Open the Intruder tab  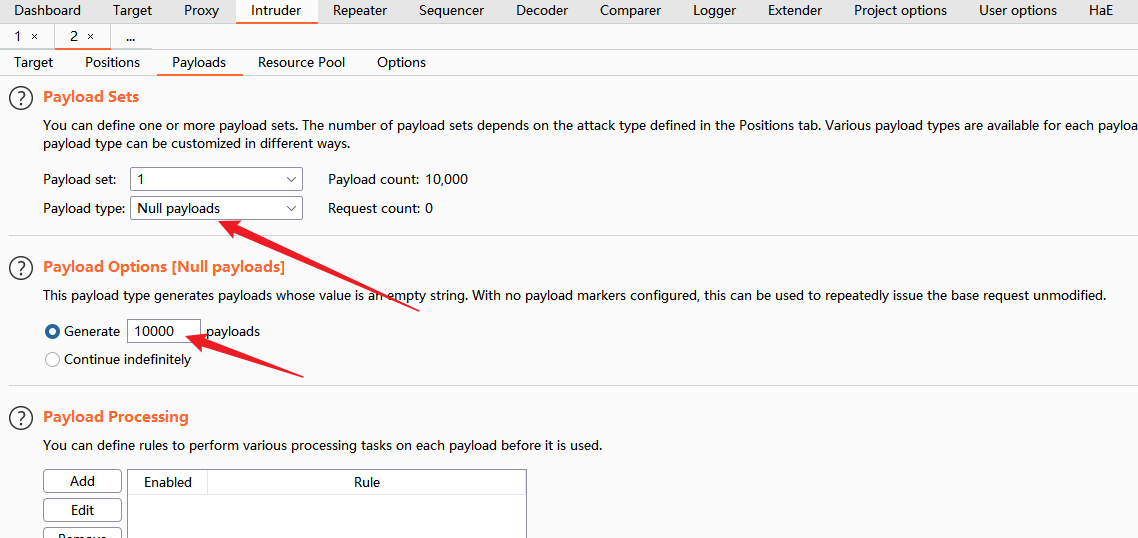tap(276, 11)
